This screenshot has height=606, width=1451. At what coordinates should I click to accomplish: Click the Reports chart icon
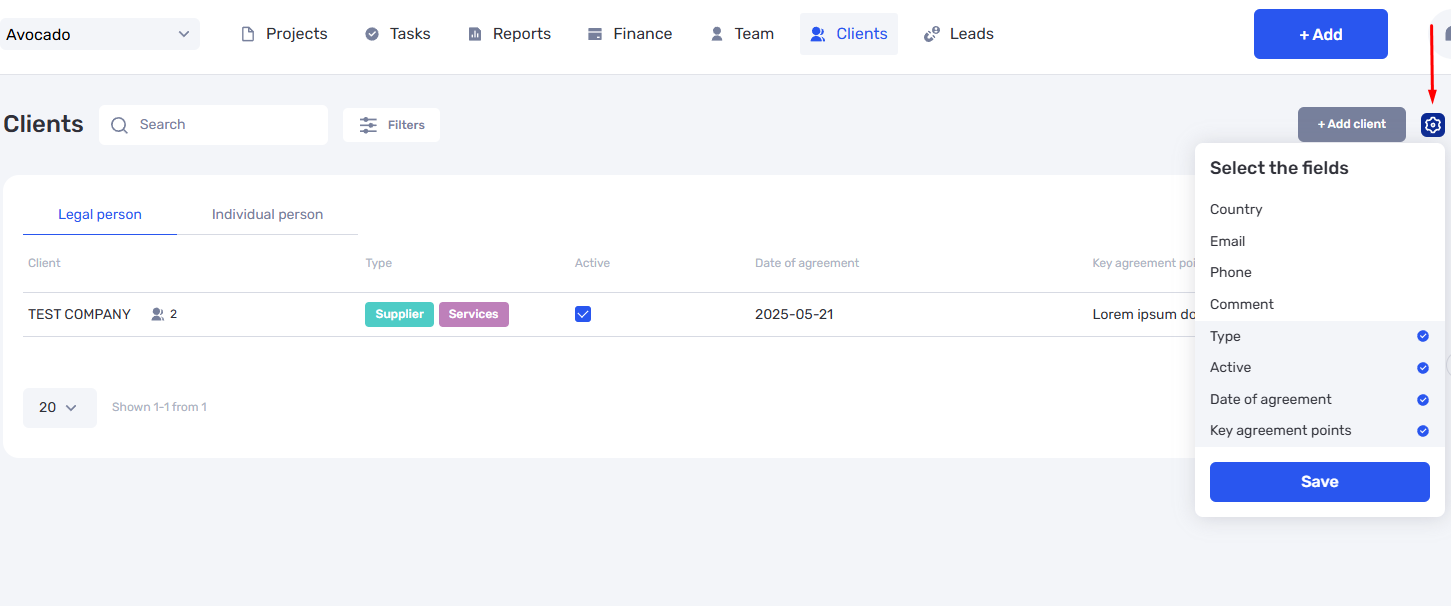click(475, 34)
